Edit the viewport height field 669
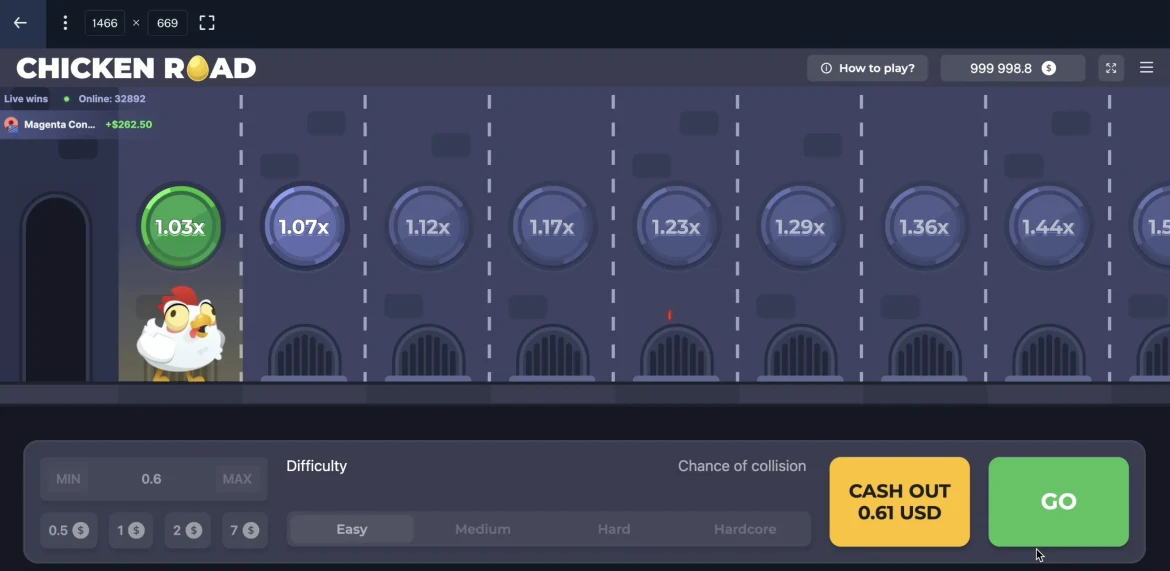This screenshot has height=571, width=1170. (x=167, y=23)
